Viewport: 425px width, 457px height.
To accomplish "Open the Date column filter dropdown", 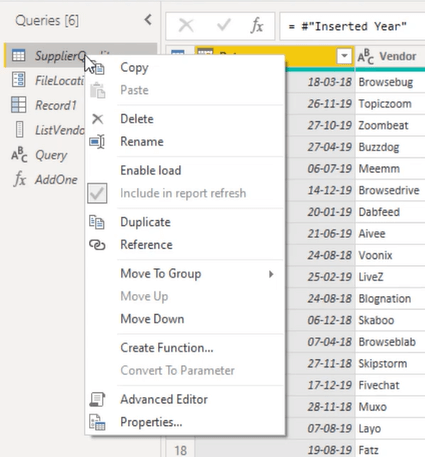I will pyautogui.click(x=344, y=56).
